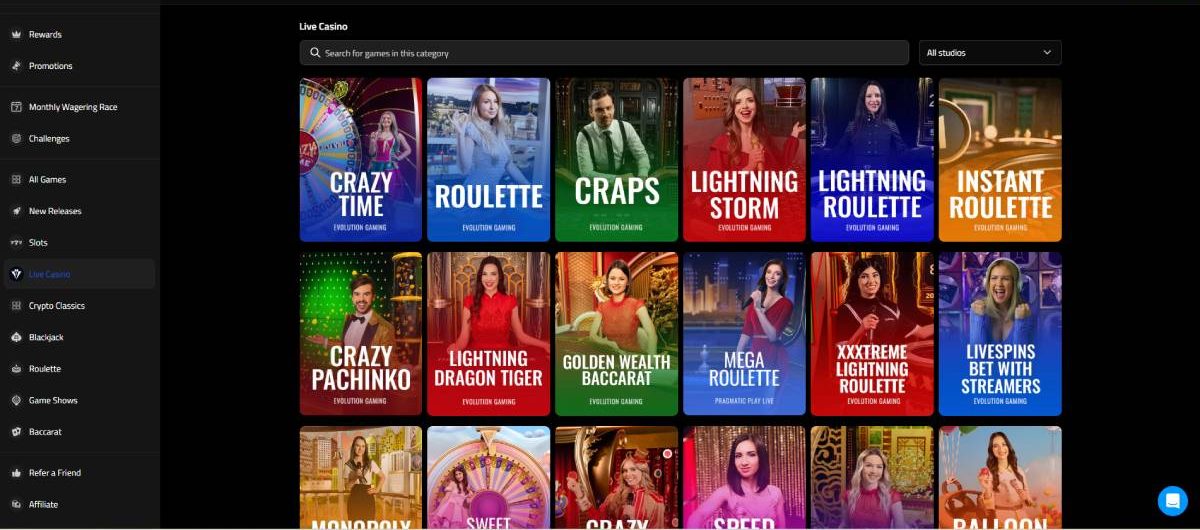The width and height of the screenshot is (1200, 530).
Task: Launch the Craps game card
Action: coord(617,160)
